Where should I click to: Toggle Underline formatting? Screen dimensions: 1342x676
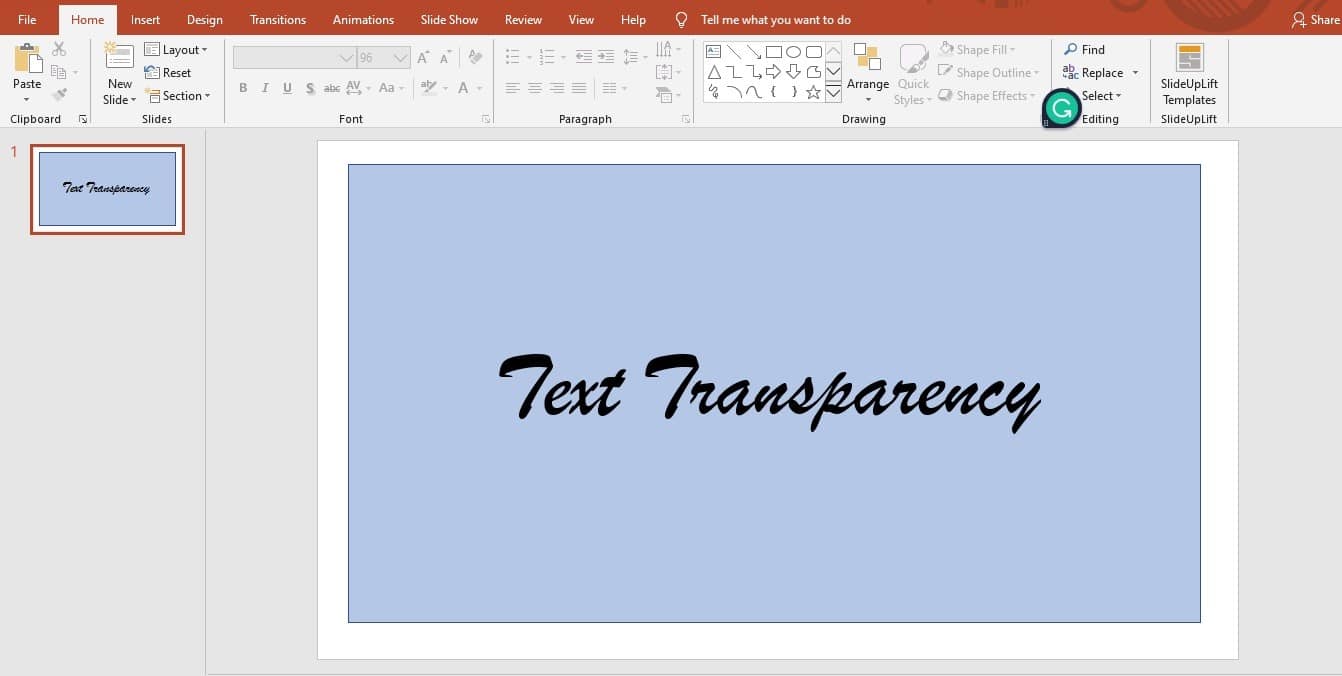click(287, 88)
